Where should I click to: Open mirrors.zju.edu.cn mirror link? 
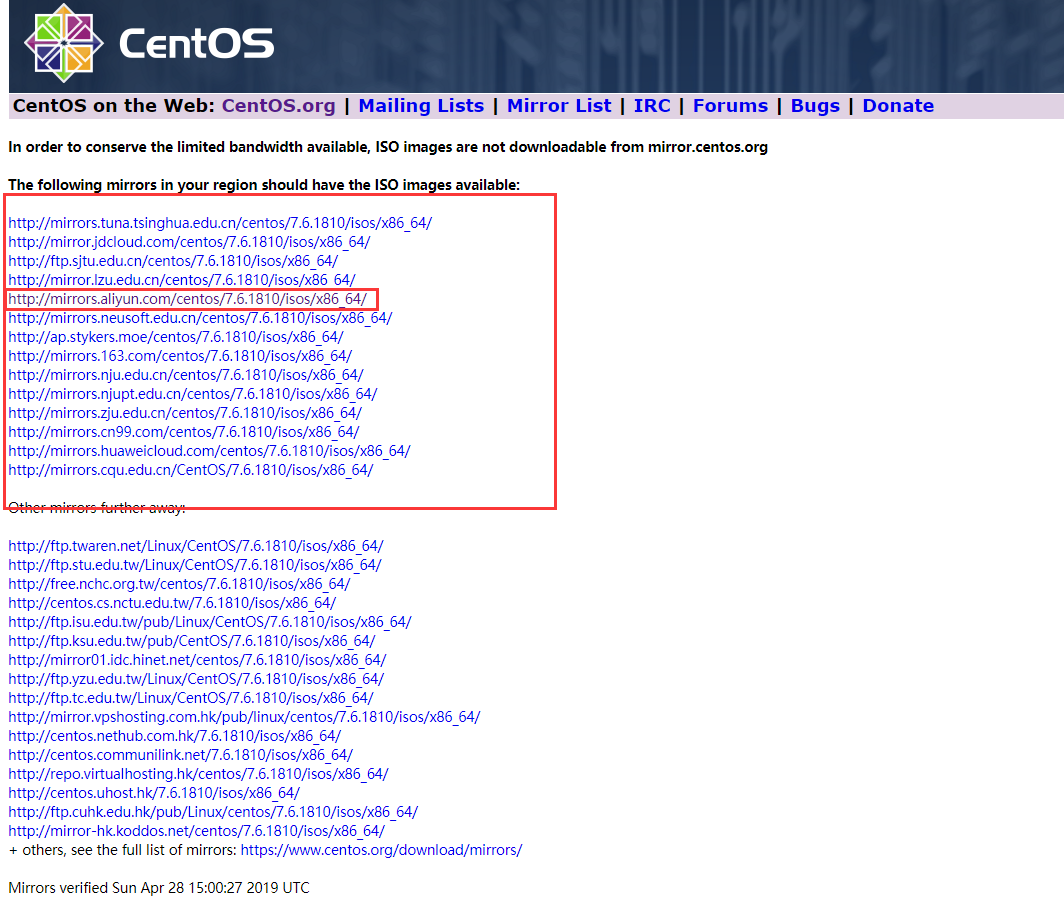click(x=185, y=413)
